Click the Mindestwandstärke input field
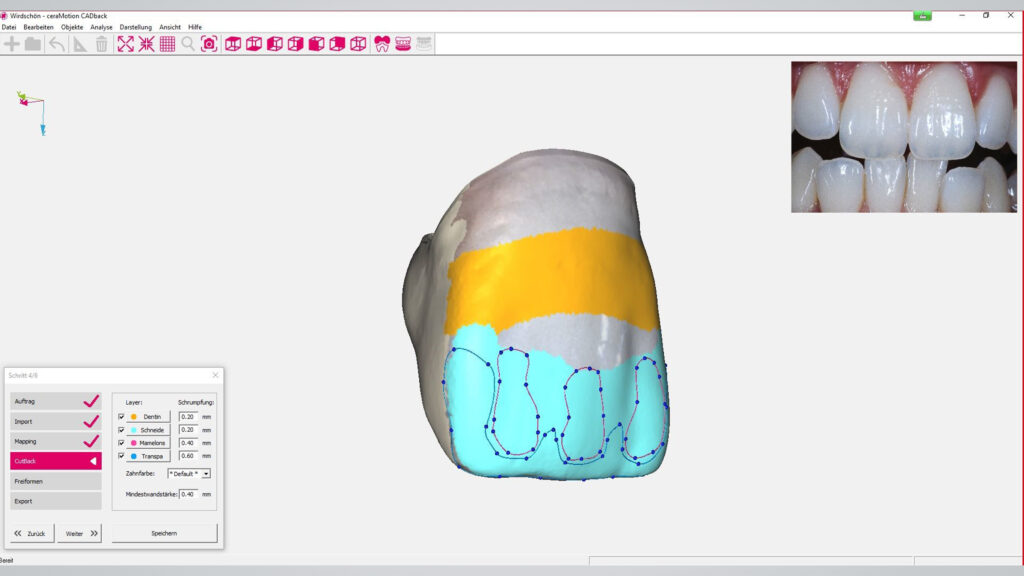Image resolution: width=1024 pixels, height=576 pixels. [x=188, y=494]
